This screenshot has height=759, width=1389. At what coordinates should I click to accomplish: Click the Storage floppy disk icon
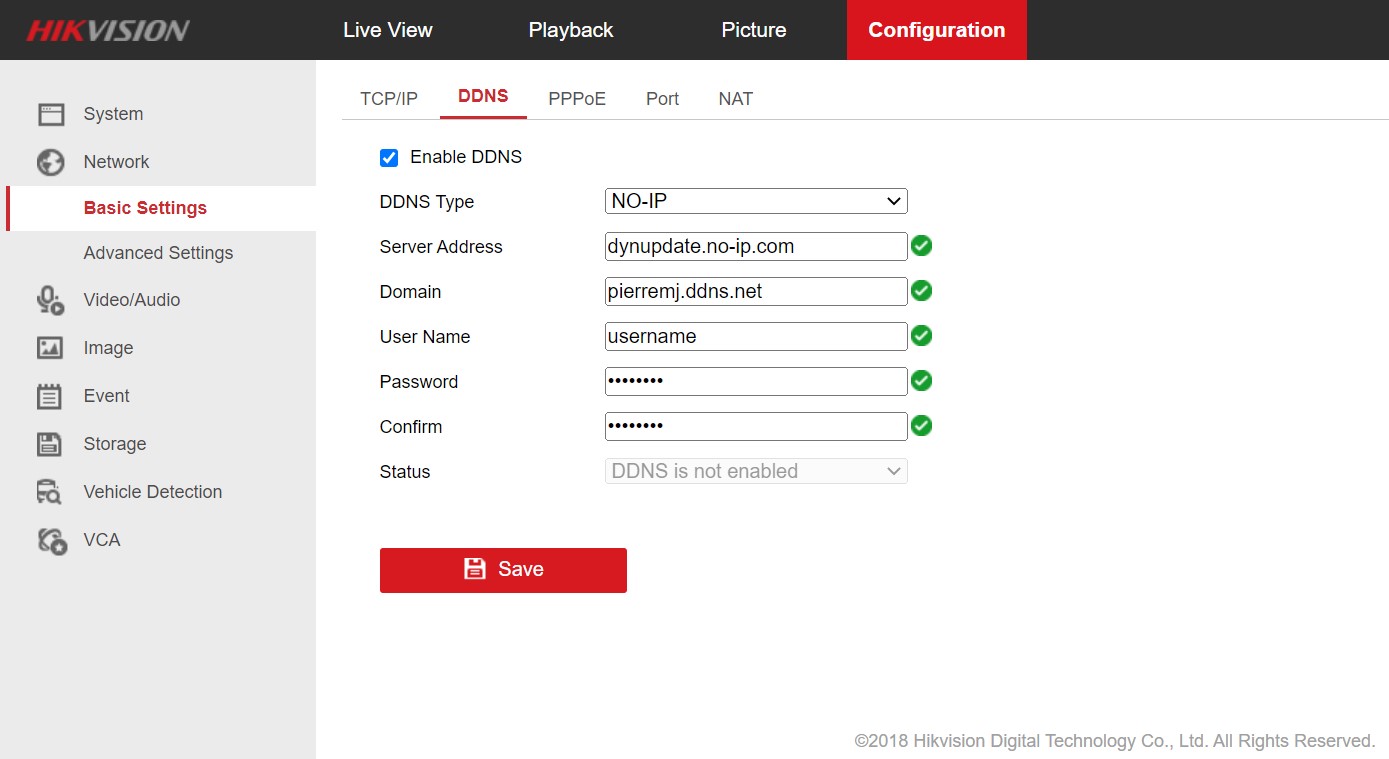click(x=50, y=444)
